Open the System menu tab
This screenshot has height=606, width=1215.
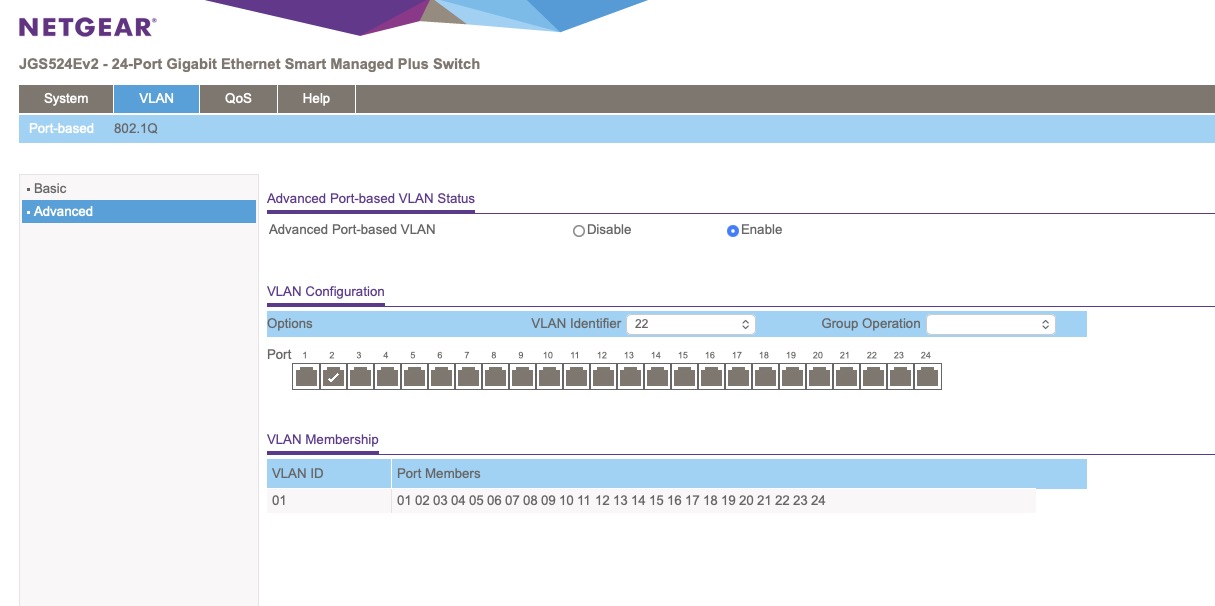tap(66, 99)
